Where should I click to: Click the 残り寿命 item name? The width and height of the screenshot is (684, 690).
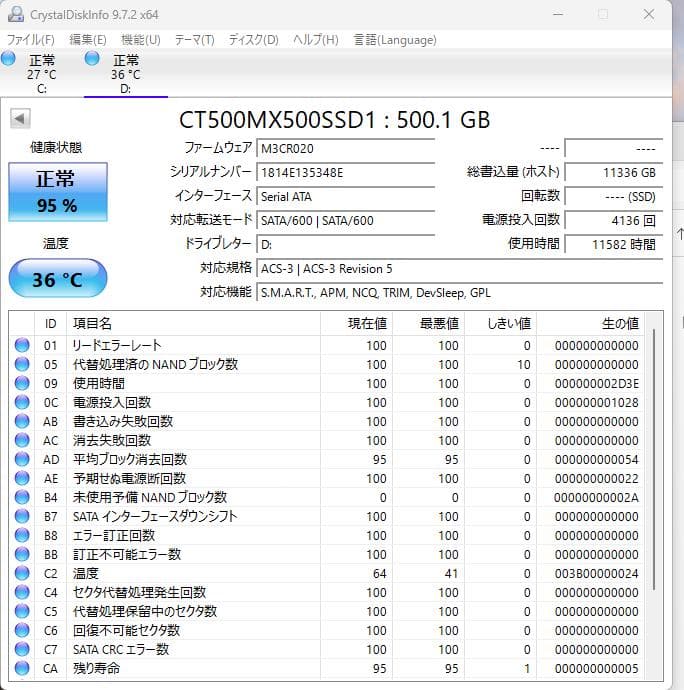(96, 668)
